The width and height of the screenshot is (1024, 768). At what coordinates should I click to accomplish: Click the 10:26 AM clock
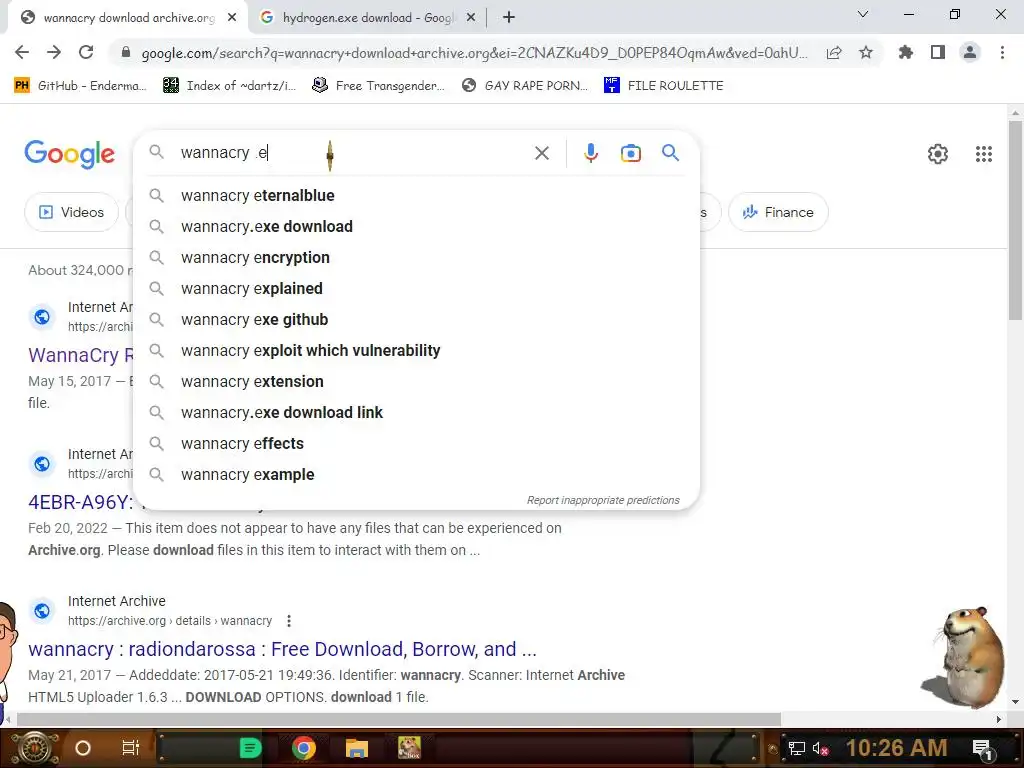[x=897, y=748]
